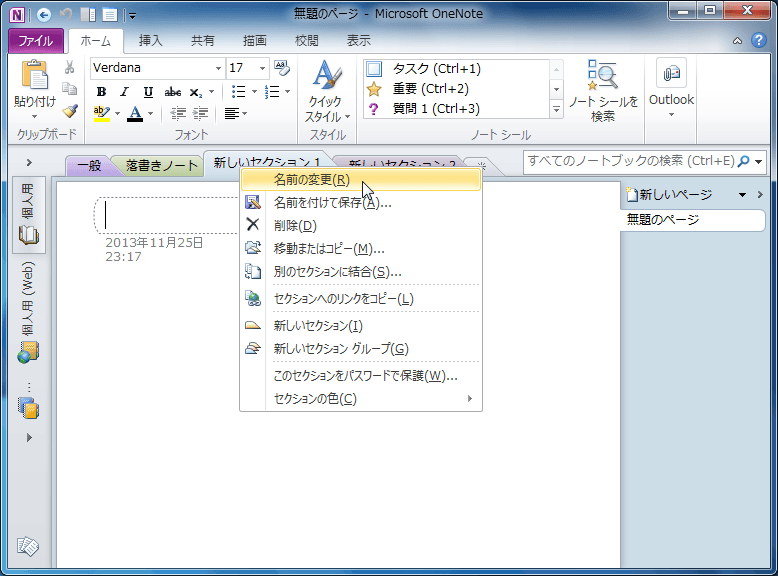
Task: Choose Copy Link to Section menu item
Action: [361, 299]
